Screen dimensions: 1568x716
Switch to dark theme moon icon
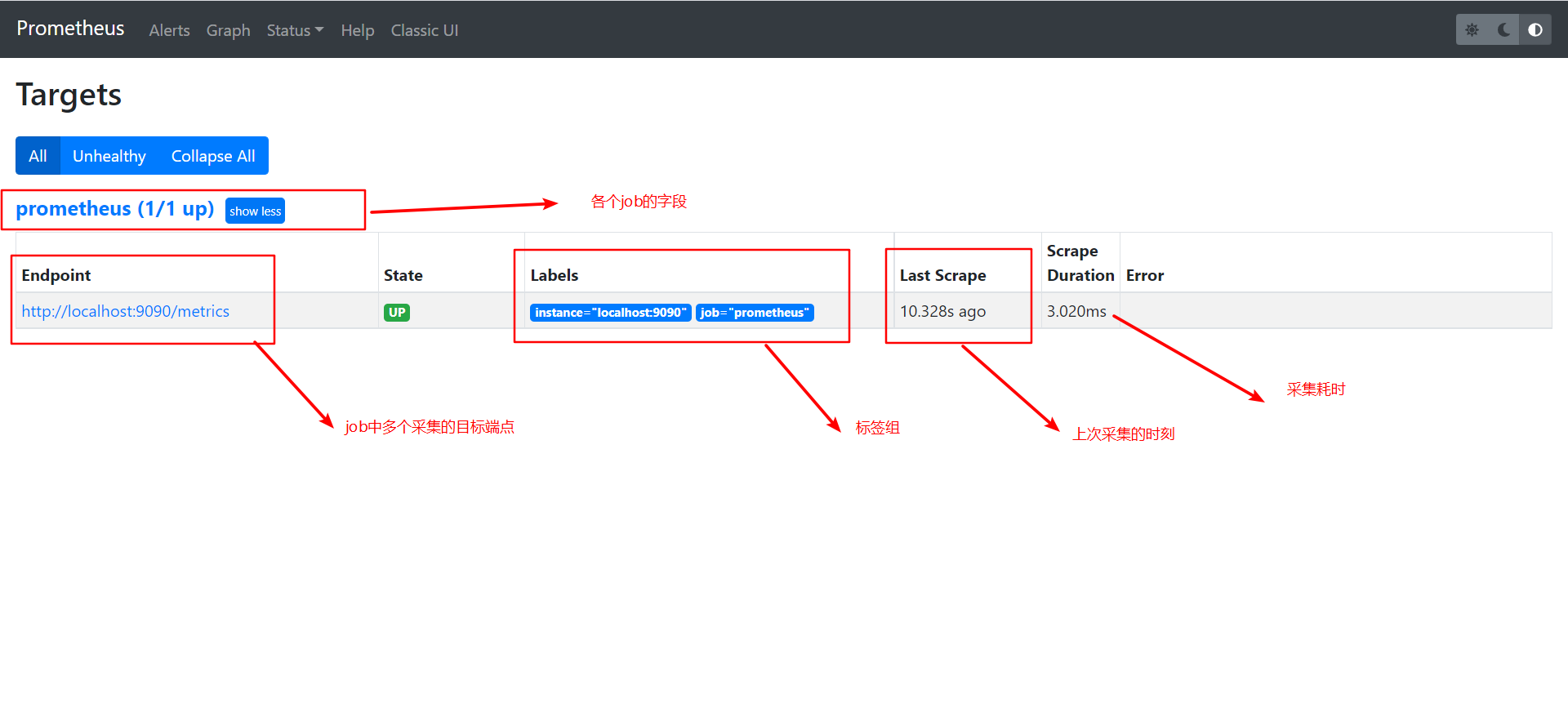[x=1503, y=30]
